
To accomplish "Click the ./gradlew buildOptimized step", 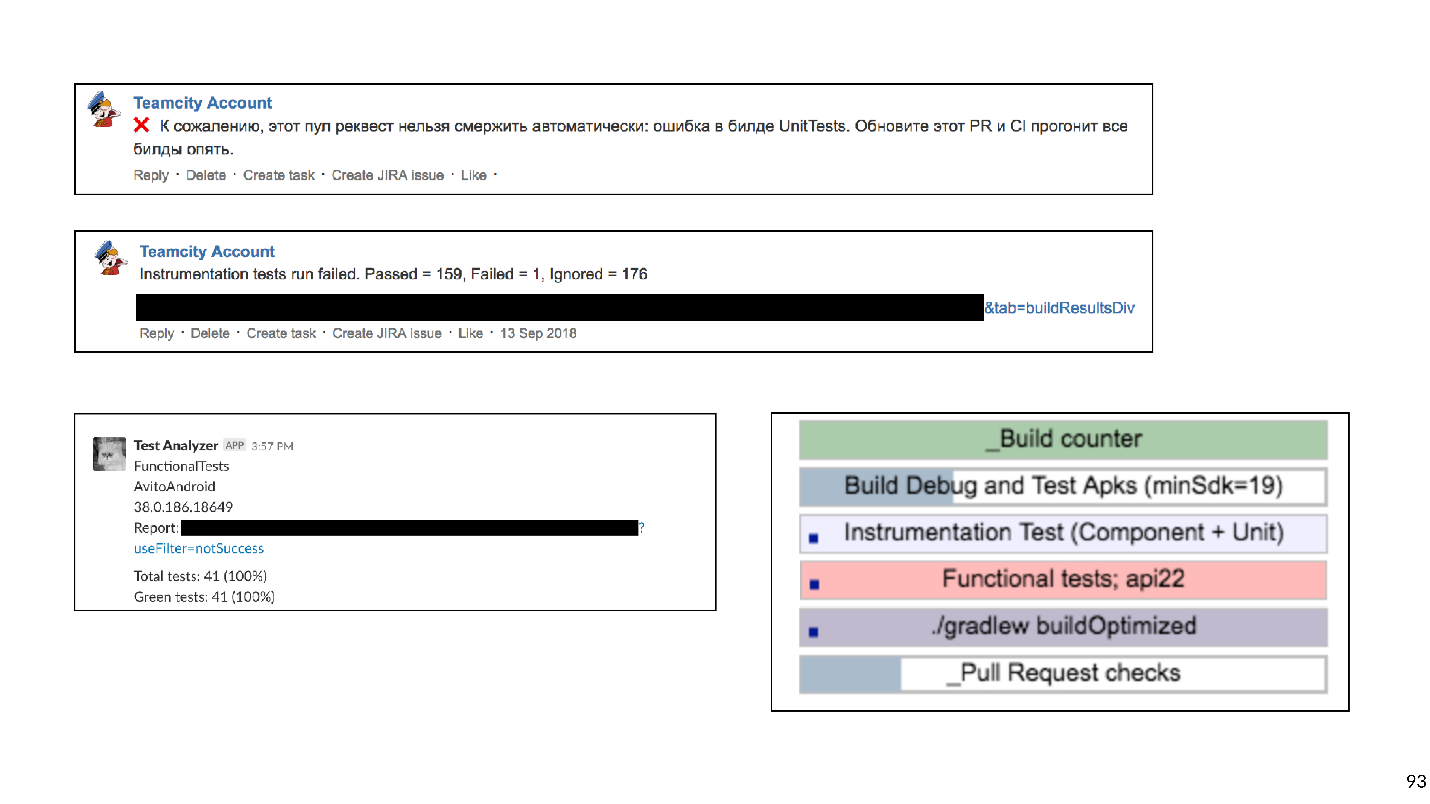I will pos(1063,627).
